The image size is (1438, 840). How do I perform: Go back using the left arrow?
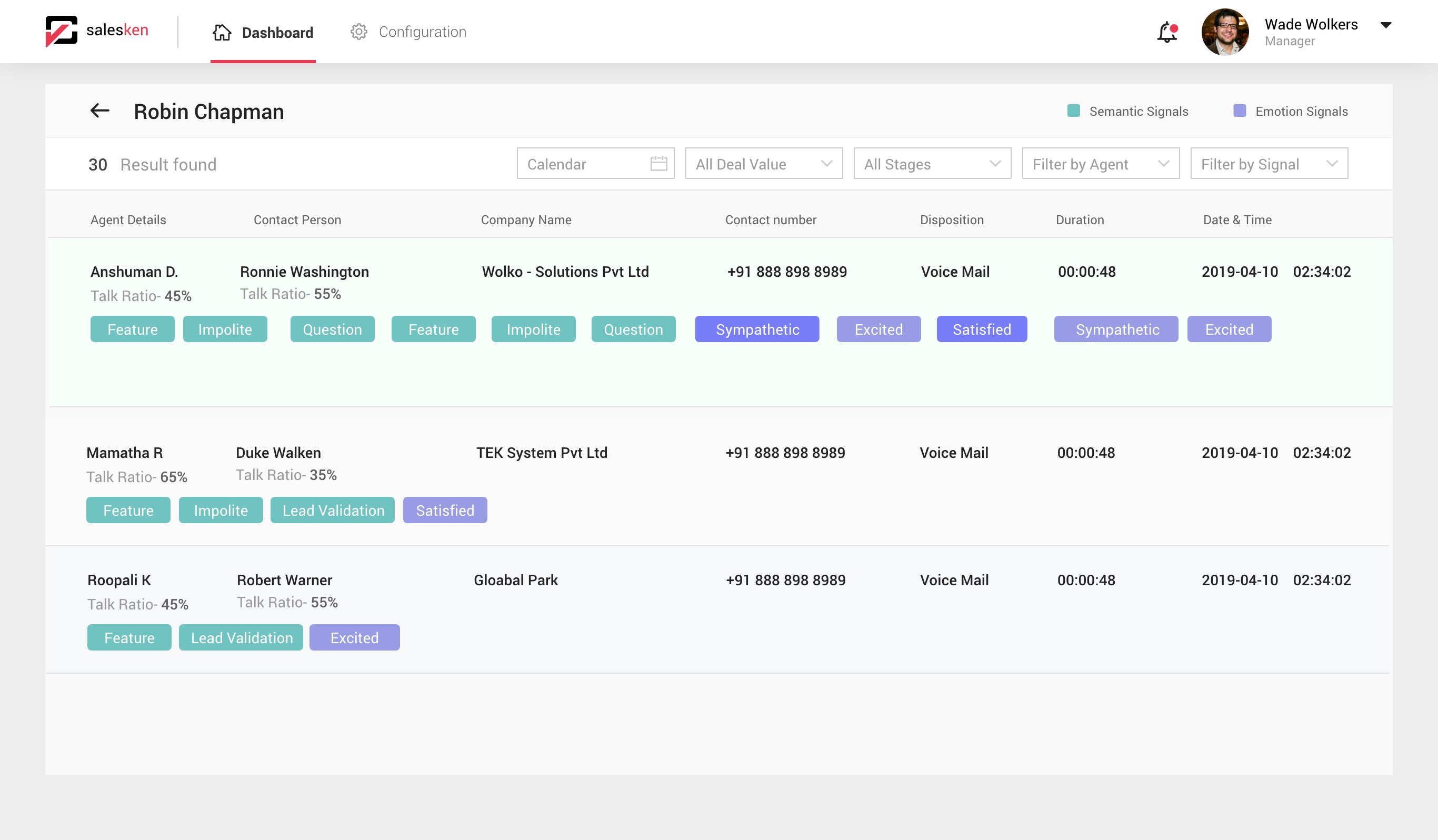point(100,111)
